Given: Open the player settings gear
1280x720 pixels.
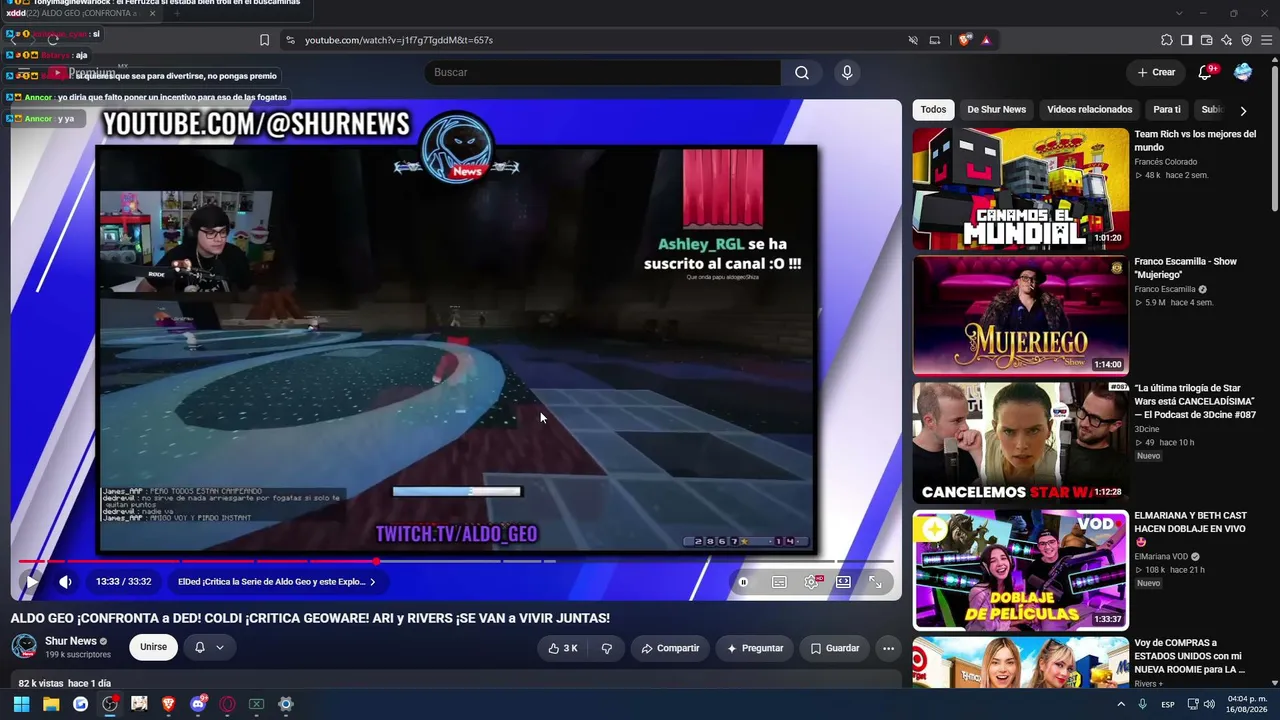Looking at the screenshot, I should click(811, 582).
